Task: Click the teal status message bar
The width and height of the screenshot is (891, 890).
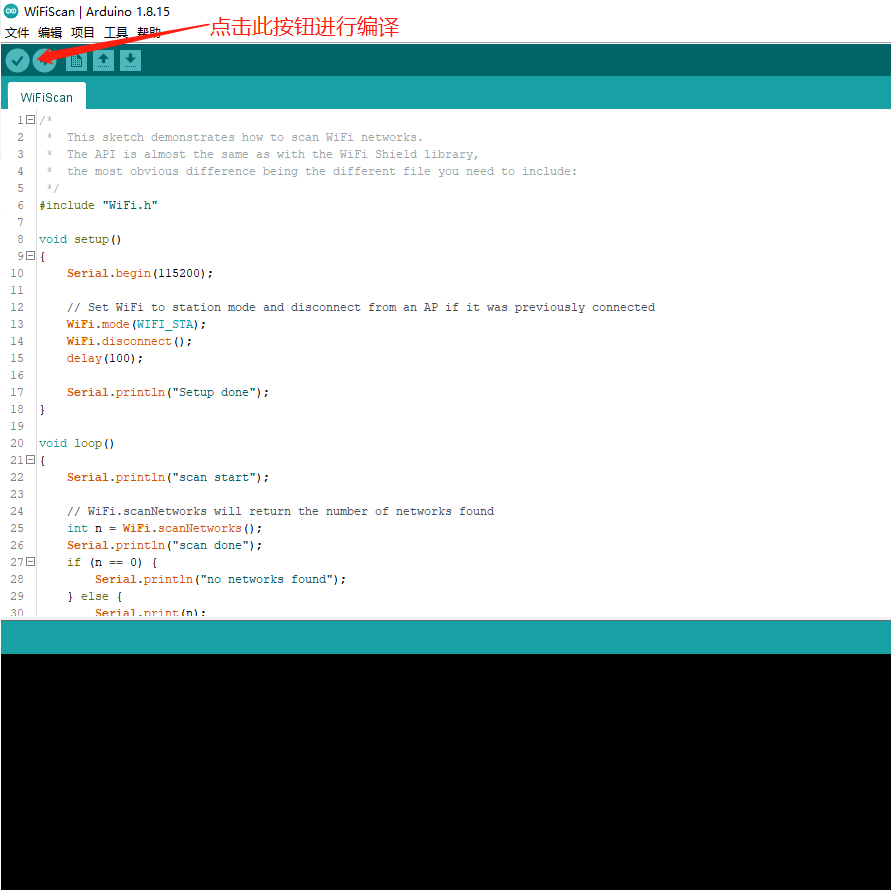Action: pos(446,637)
